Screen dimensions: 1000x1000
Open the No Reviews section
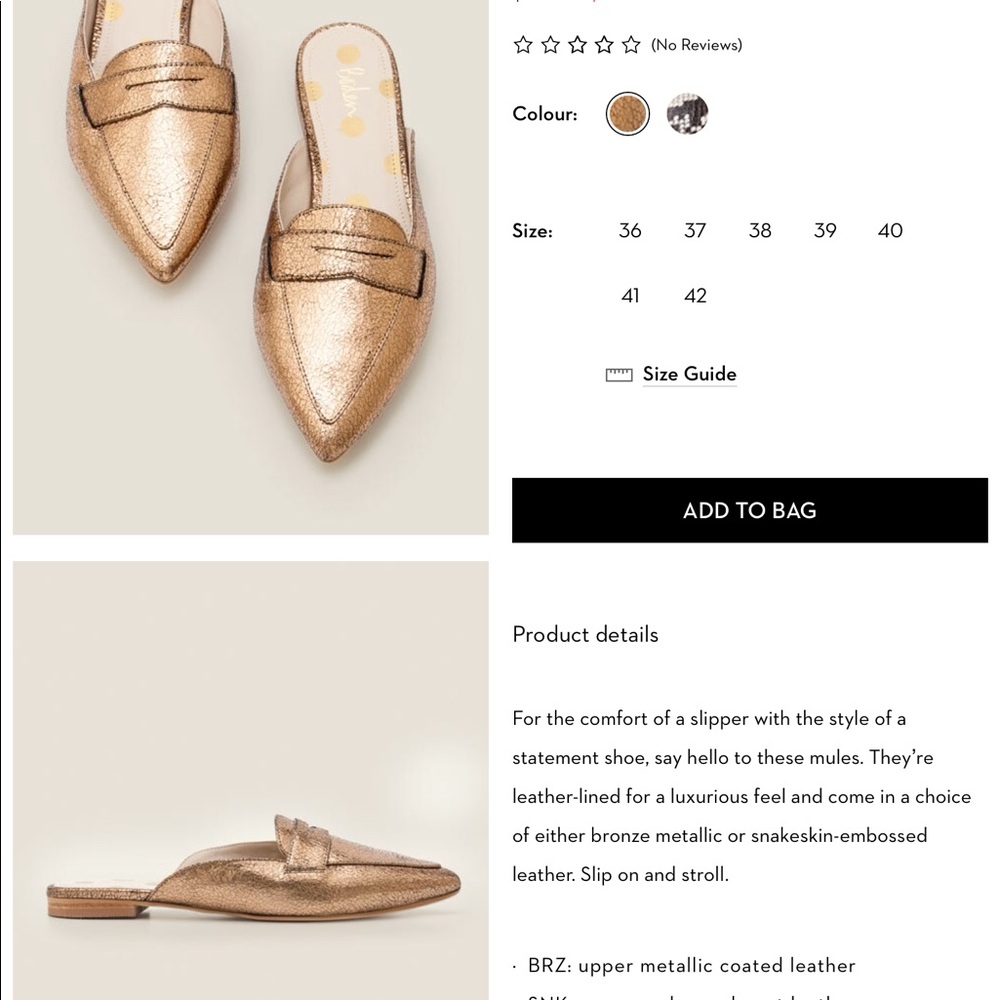click(x=696, y=44)
